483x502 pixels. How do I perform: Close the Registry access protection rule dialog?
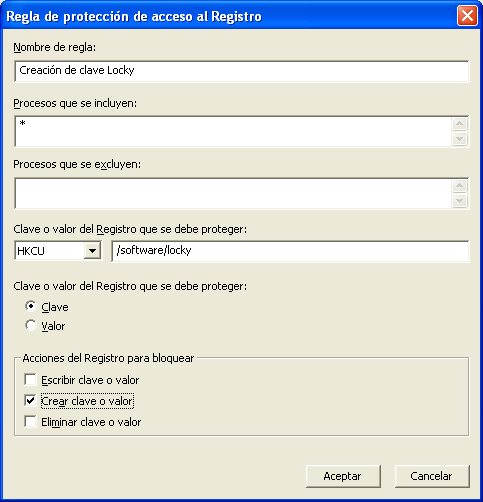coord(467,15)
